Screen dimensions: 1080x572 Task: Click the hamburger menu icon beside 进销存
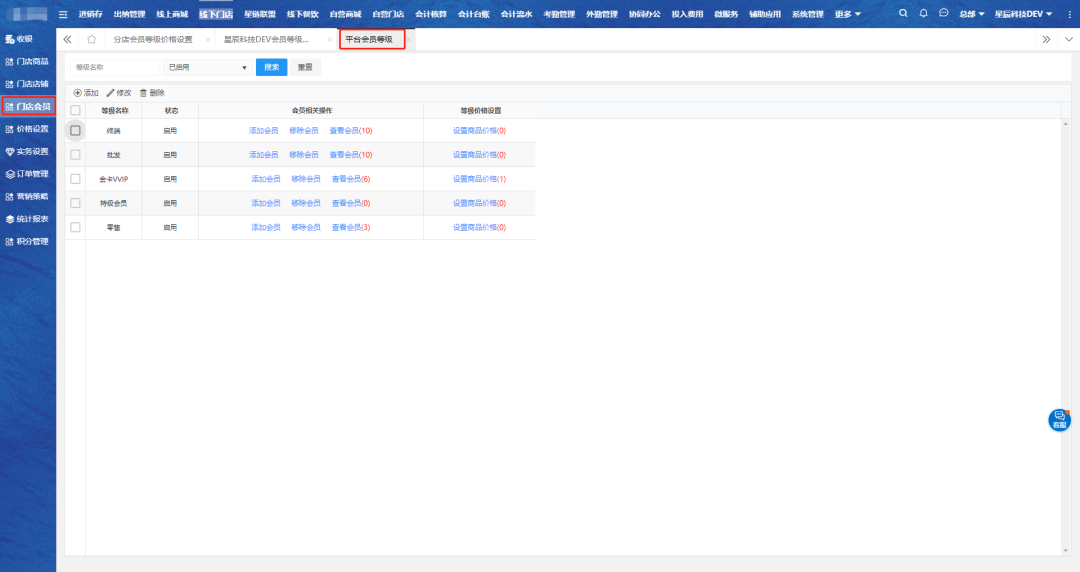[x=64, y=14]
